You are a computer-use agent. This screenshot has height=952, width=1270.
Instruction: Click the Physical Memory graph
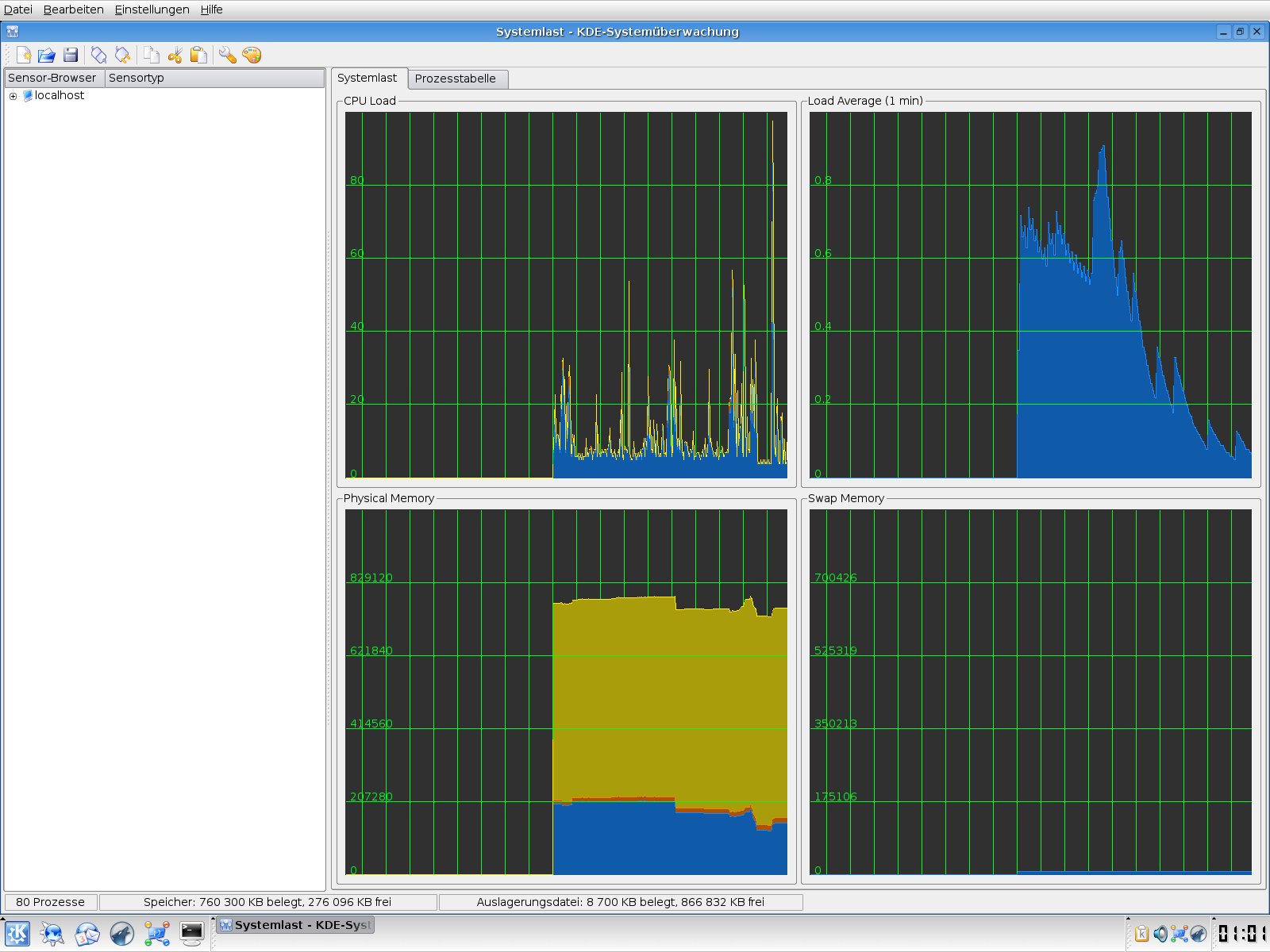pos(566,693)
